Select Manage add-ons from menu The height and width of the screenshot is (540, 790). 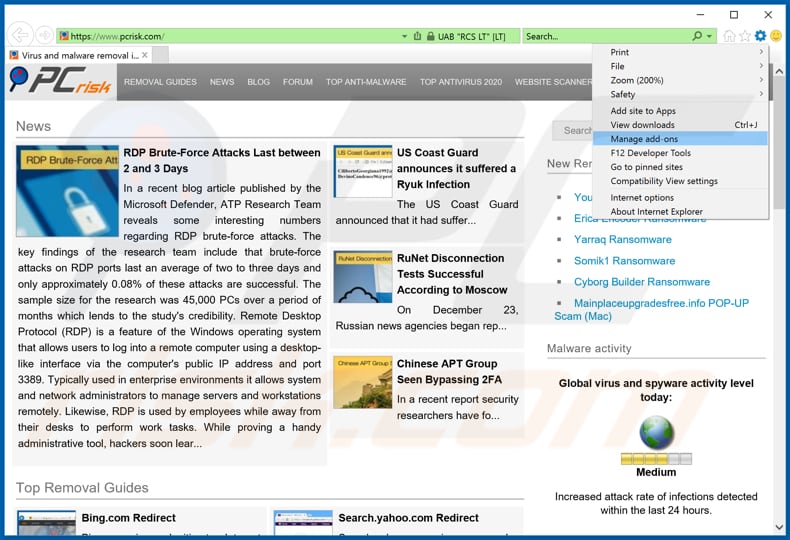[x=680, y=139]
